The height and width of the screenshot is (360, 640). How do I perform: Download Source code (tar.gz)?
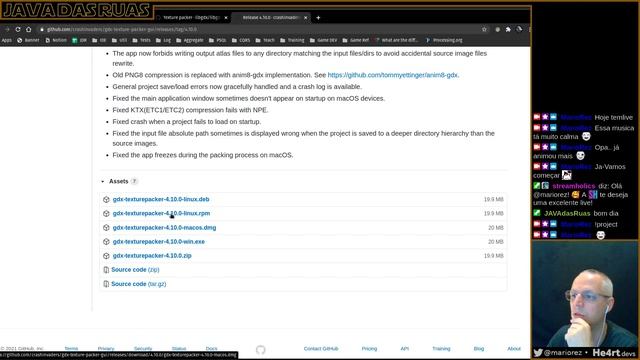click(139, 284)
